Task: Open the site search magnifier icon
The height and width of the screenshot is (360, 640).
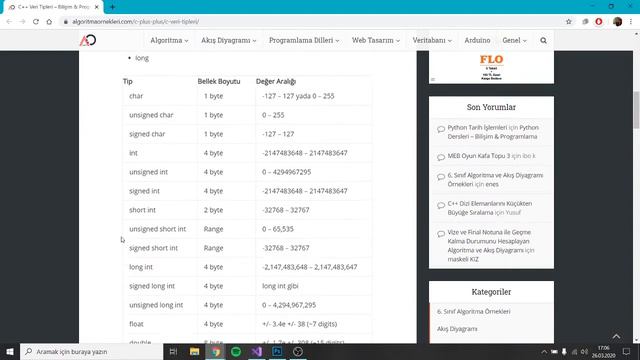Action: 543,40
